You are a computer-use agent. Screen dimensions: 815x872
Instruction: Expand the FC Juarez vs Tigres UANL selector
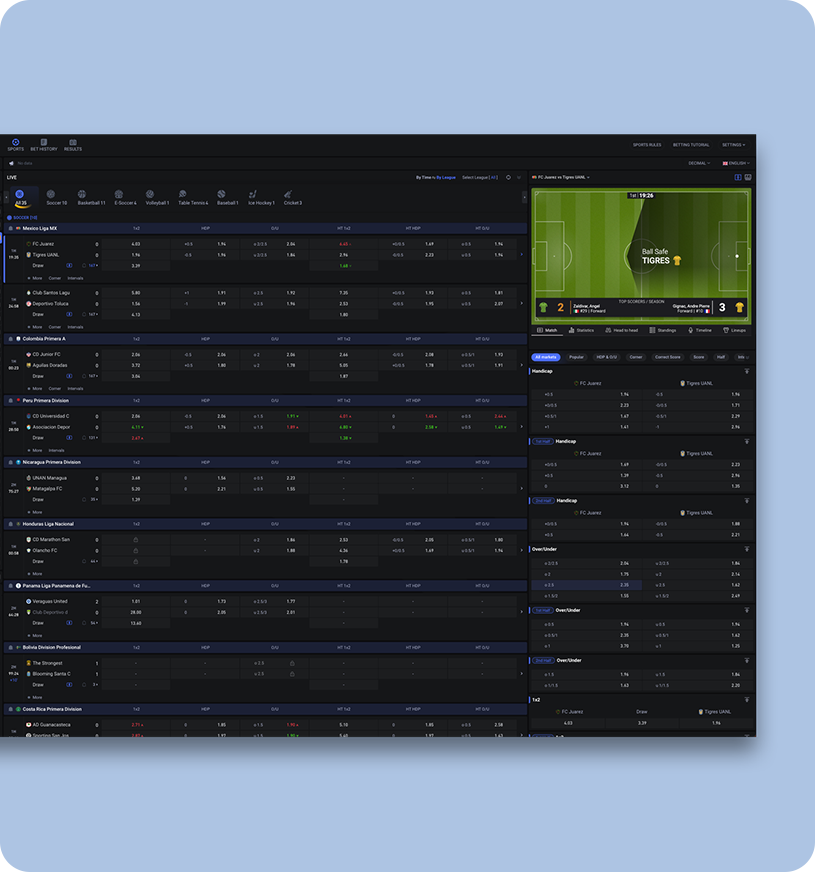[x=561, y=177]
